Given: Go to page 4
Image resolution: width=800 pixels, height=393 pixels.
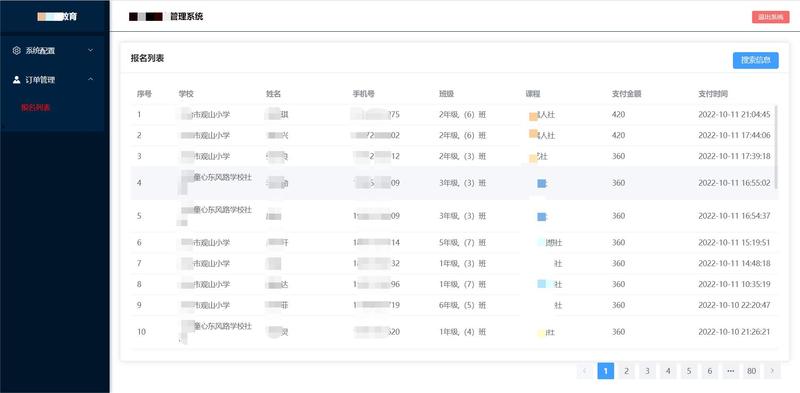Looking at the screenshot, I should tap(668, 371).
